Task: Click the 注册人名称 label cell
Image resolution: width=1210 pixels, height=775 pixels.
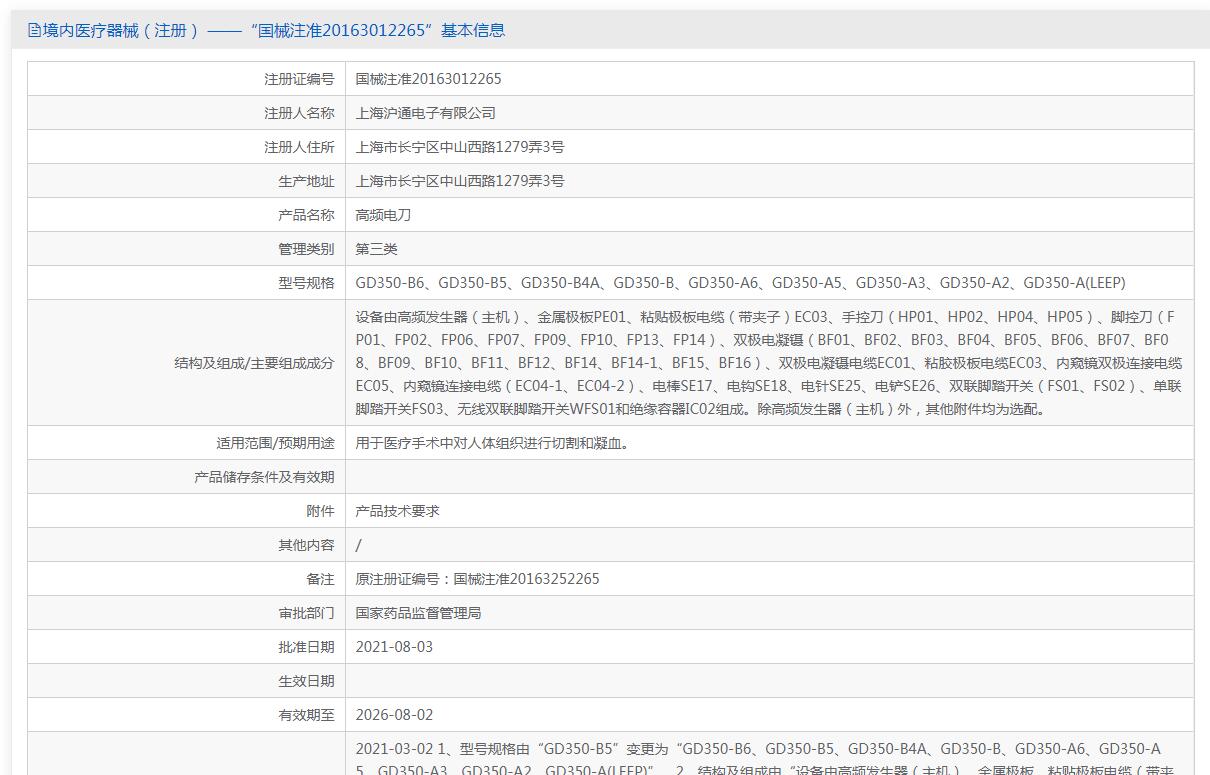Action: [x=187, y=113]
